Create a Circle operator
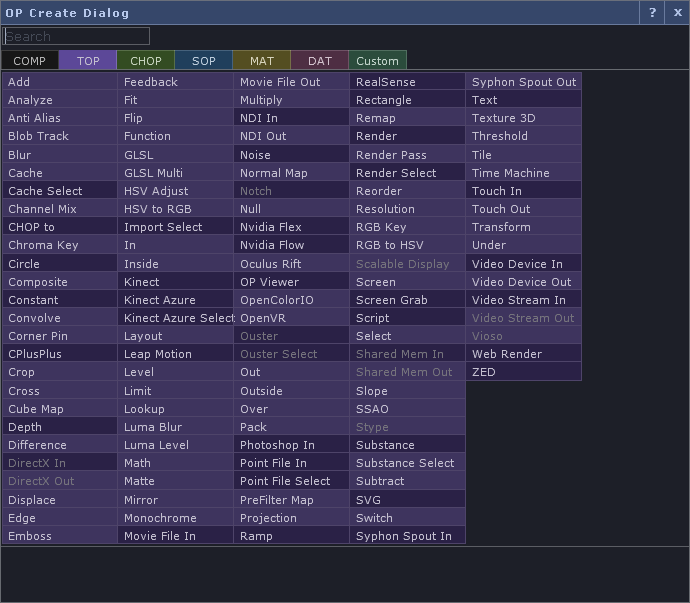The height and width of the screenshot is (603, 690). coord(60,264)
